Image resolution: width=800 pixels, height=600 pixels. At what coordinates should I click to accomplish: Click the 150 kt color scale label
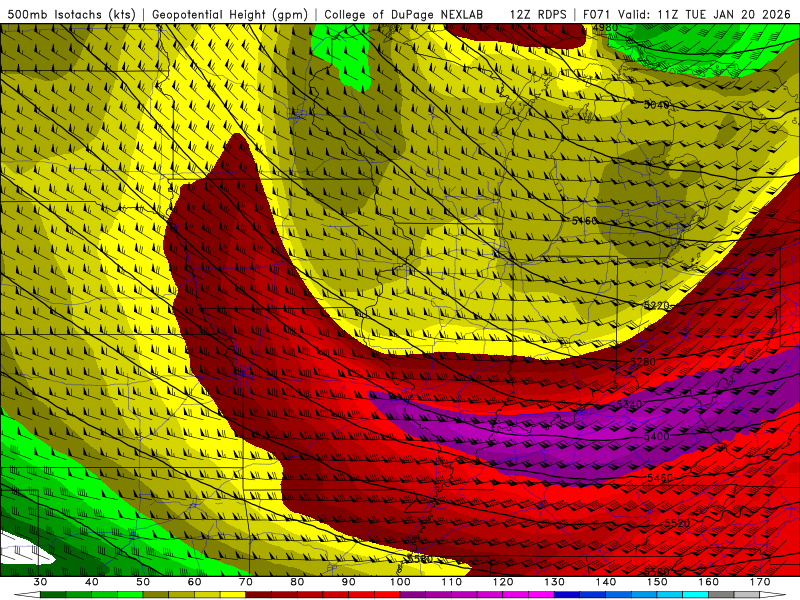(658, 582)
